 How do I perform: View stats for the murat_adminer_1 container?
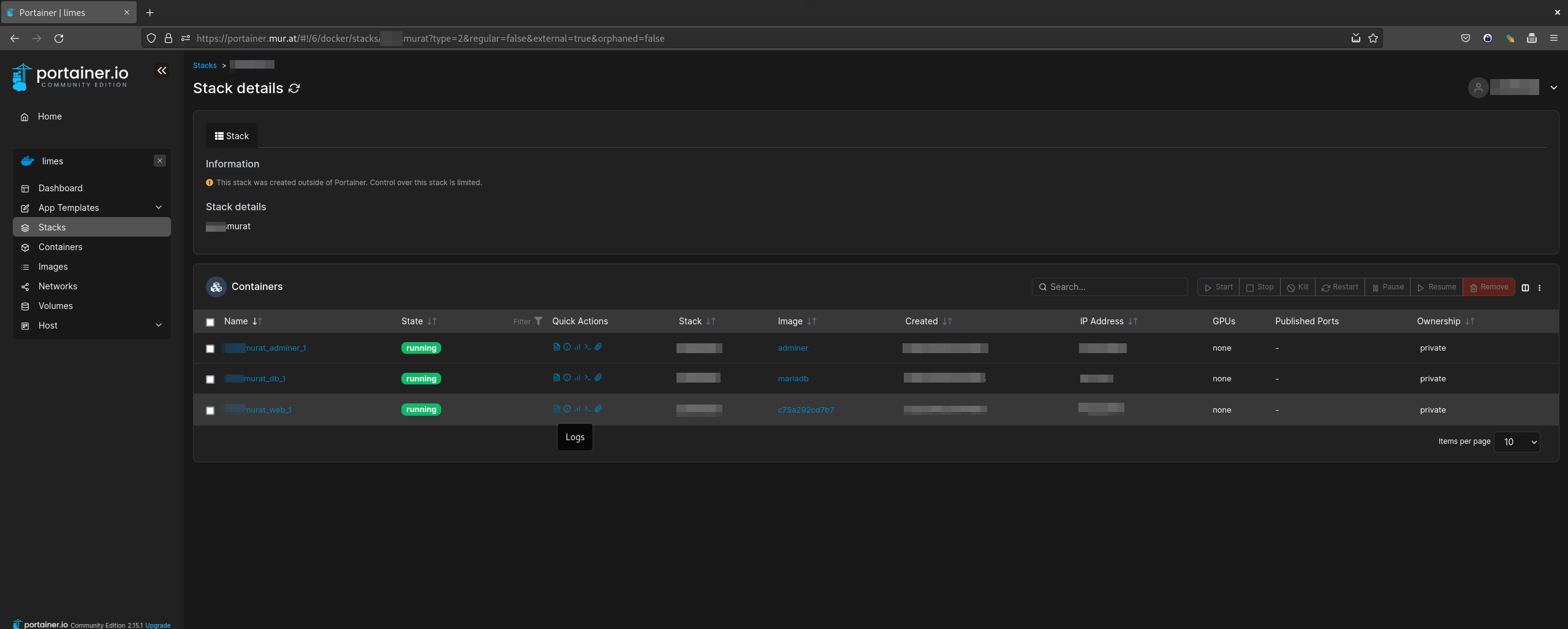577,347
